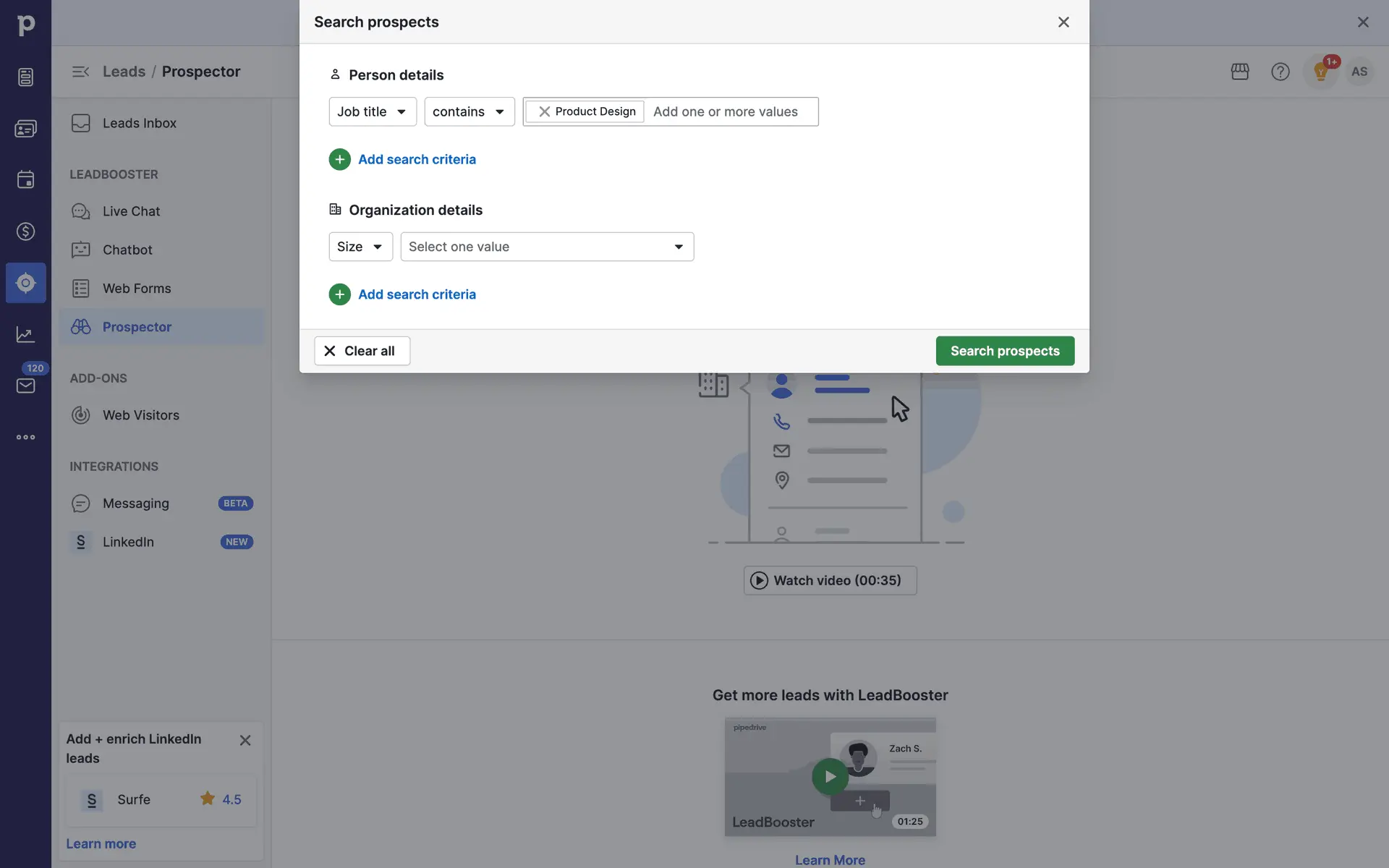Expand the Job title dropdown
This screenshot has height=868, width=1389.
coord(372,111)
